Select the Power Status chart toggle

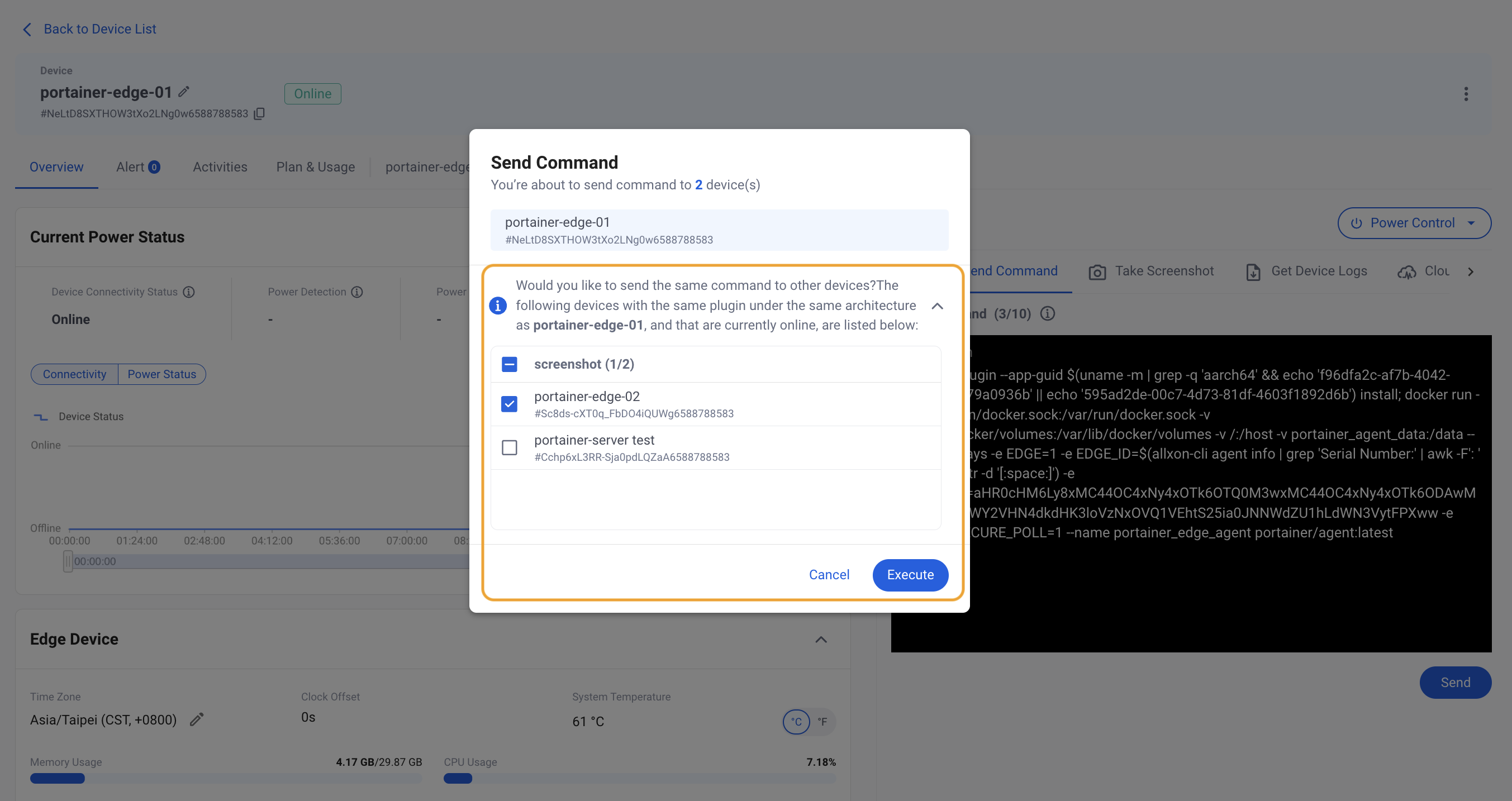pyautogui.click(x=162, y=374)
